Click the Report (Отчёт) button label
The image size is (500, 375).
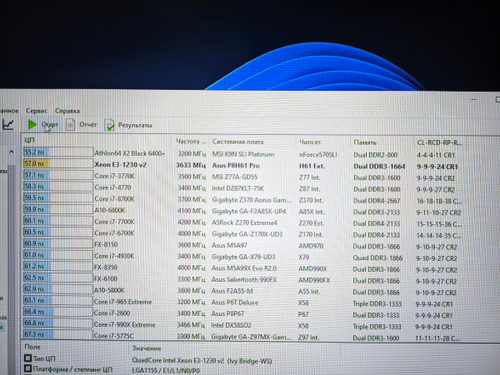(88, 125)
